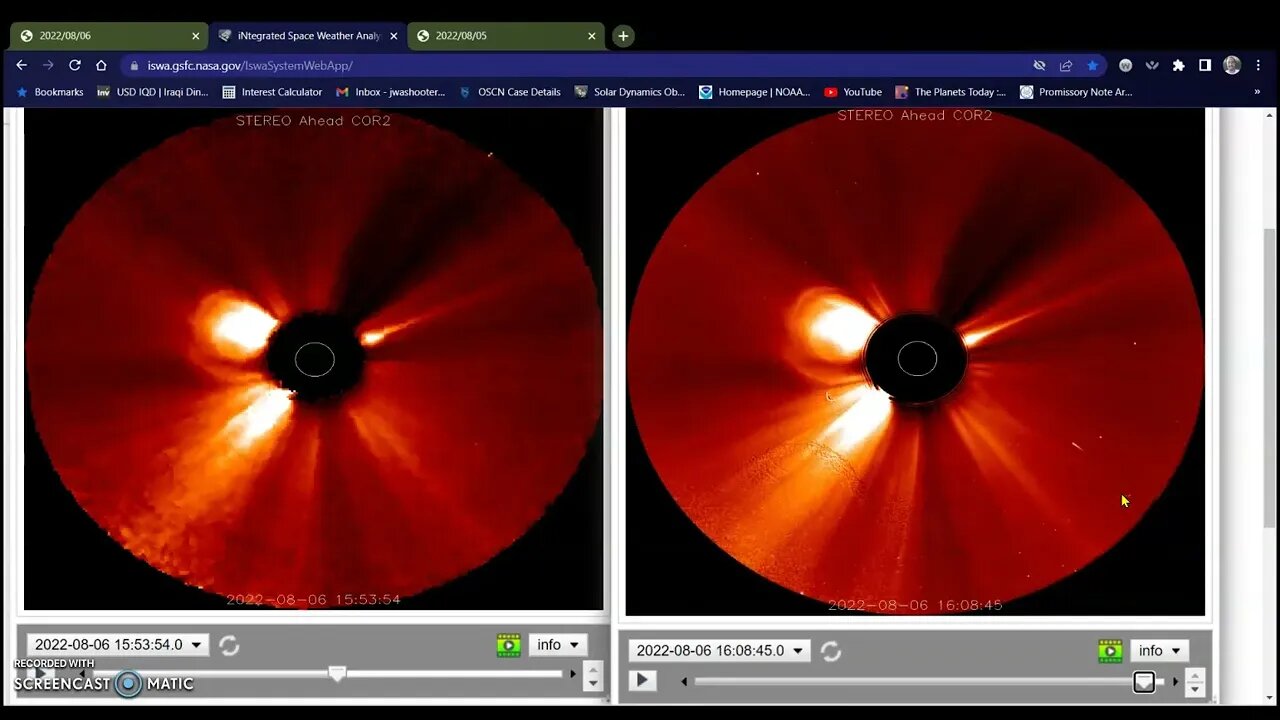The width and height of the screenshot is (1280, 720).
Task: Click the circular W extension icon
Action: coord(1125,65)
